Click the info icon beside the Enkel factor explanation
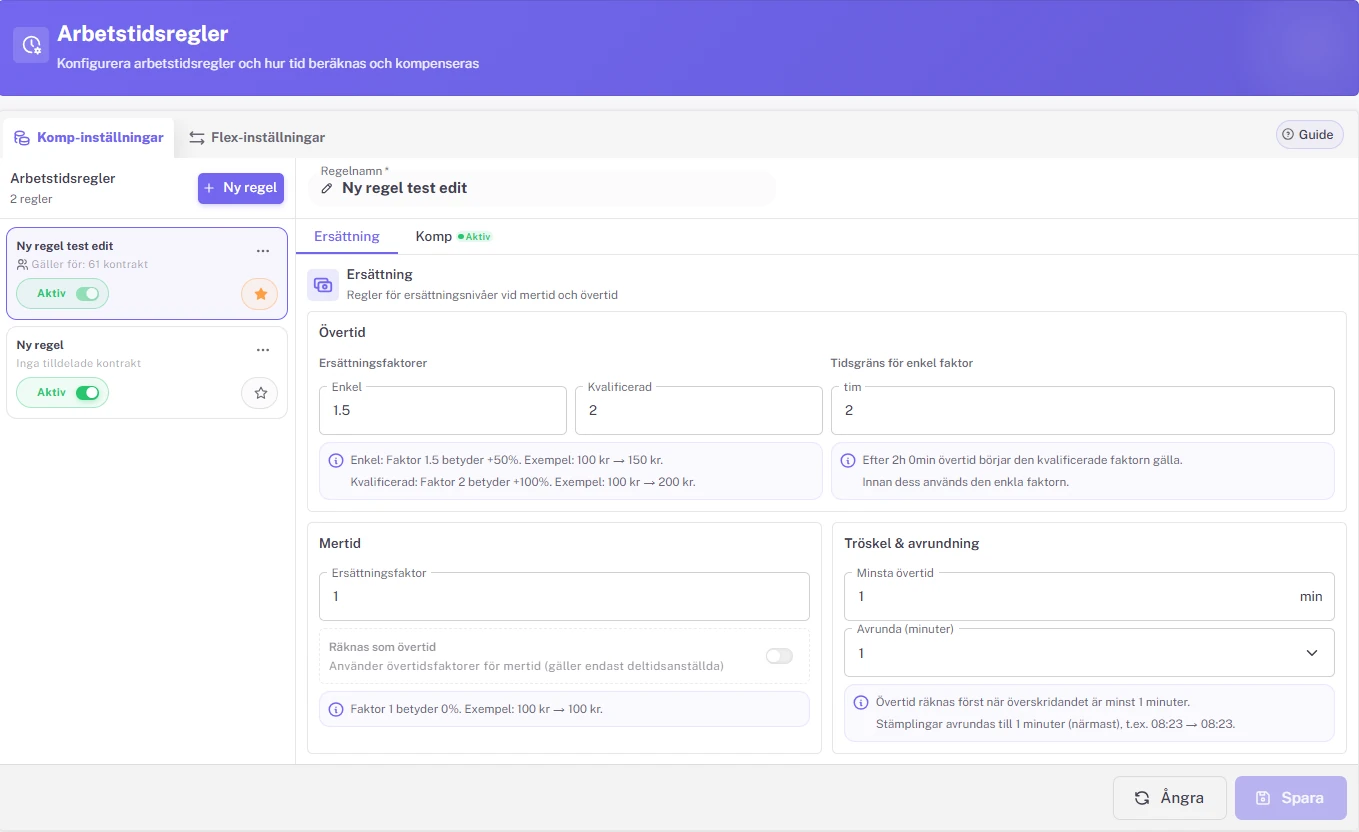The height and width of the screenshot is (832, 1359). (336, 461)
